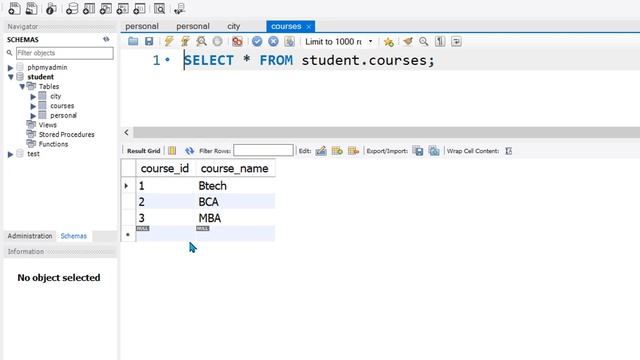Run Explain plan magnifier-lightning icon
The height and width of the screenshot is (360, 640).
pos(201,41)
